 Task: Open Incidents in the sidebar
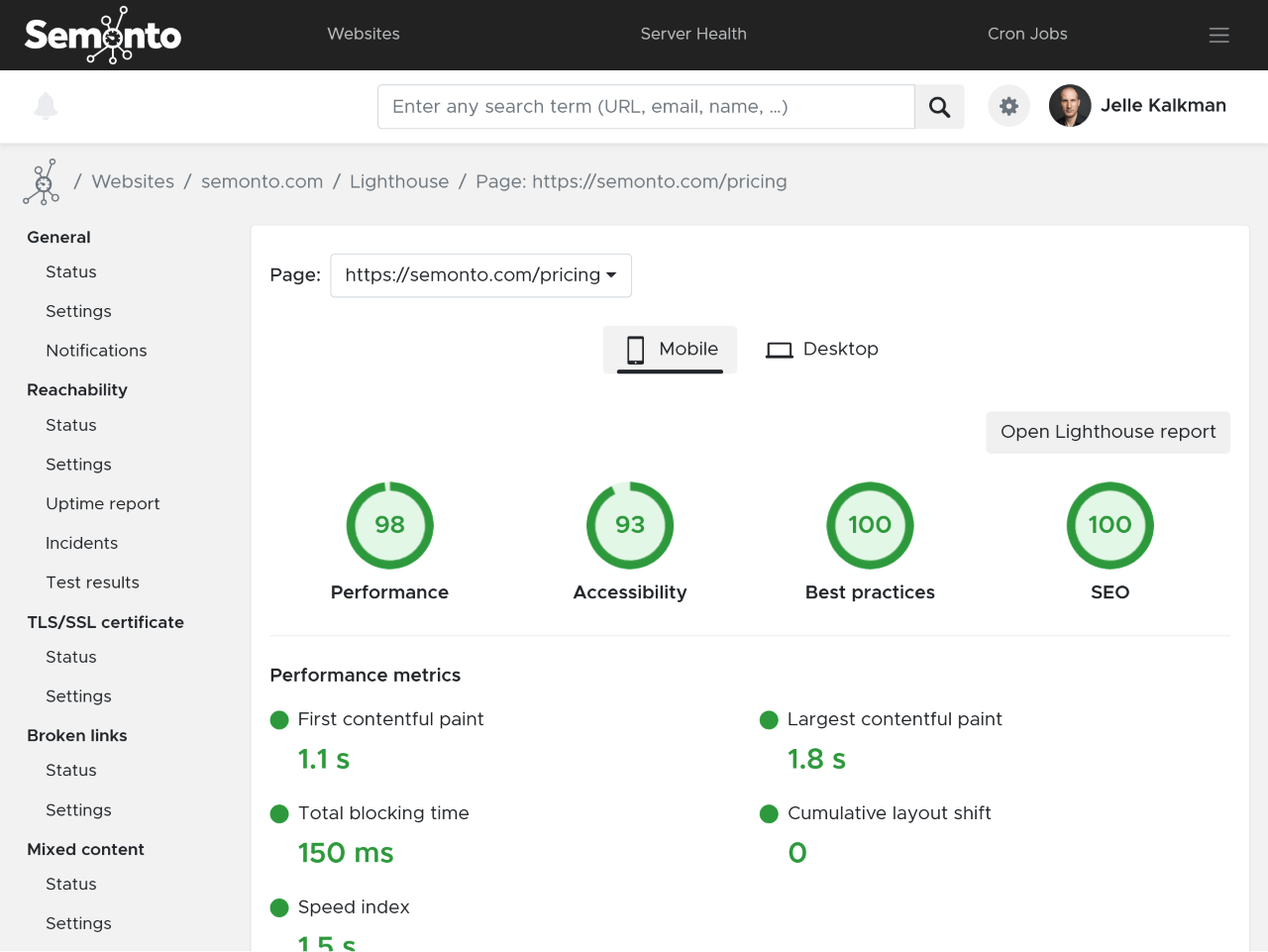pyautogui.click(x=81, y=543)
